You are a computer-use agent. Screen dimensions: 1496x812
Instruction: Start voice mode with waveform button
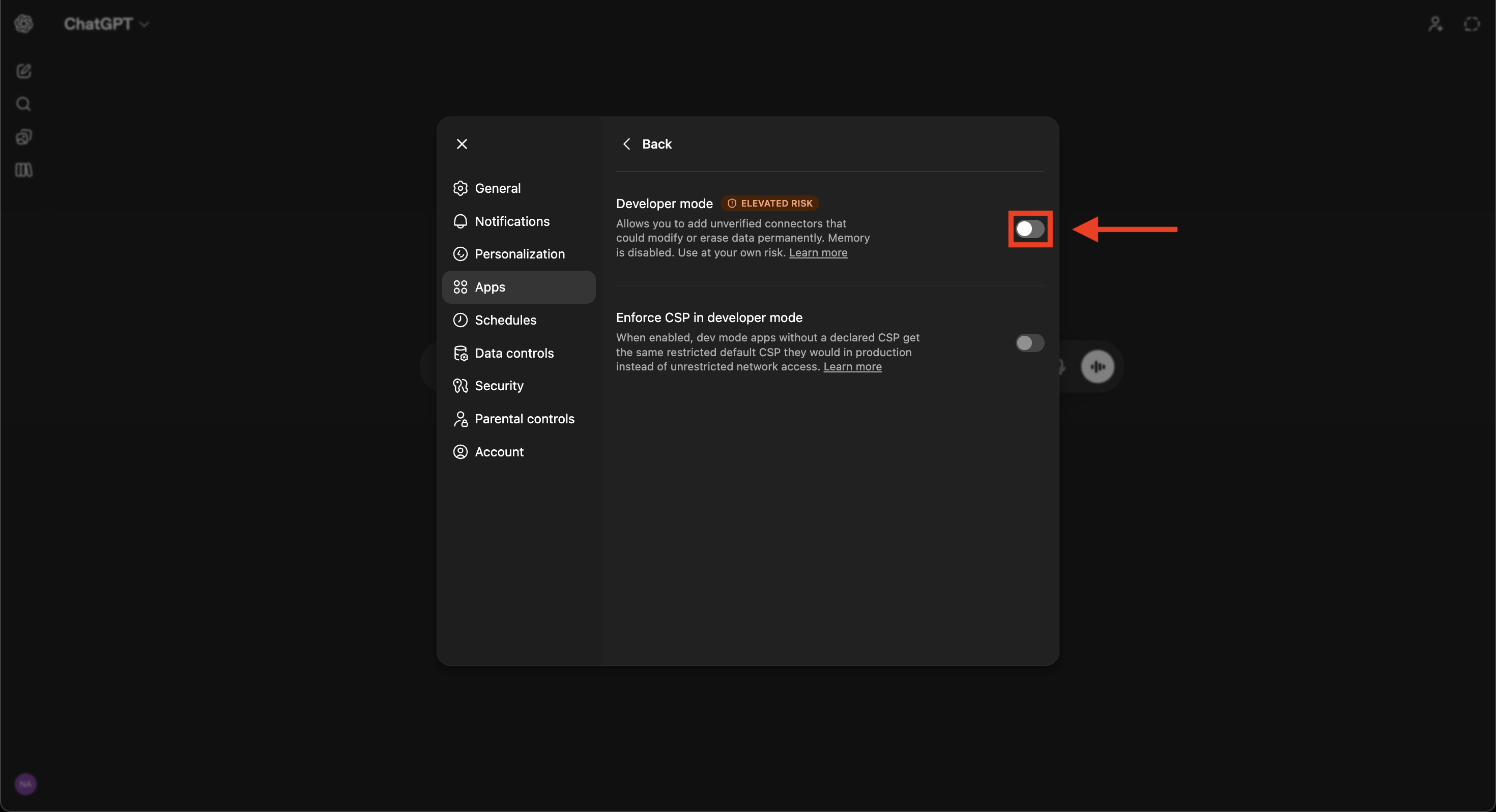[x=1097, y=366]
